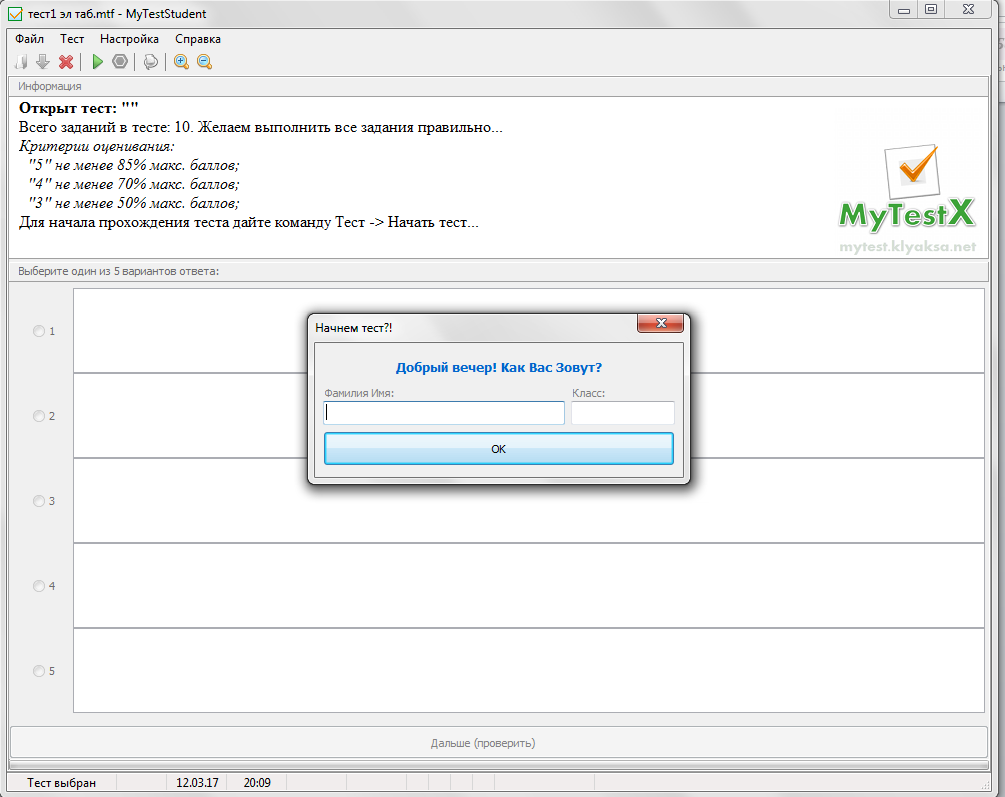
Task: Select answer option radio button 3
Action: pos(38,501)
